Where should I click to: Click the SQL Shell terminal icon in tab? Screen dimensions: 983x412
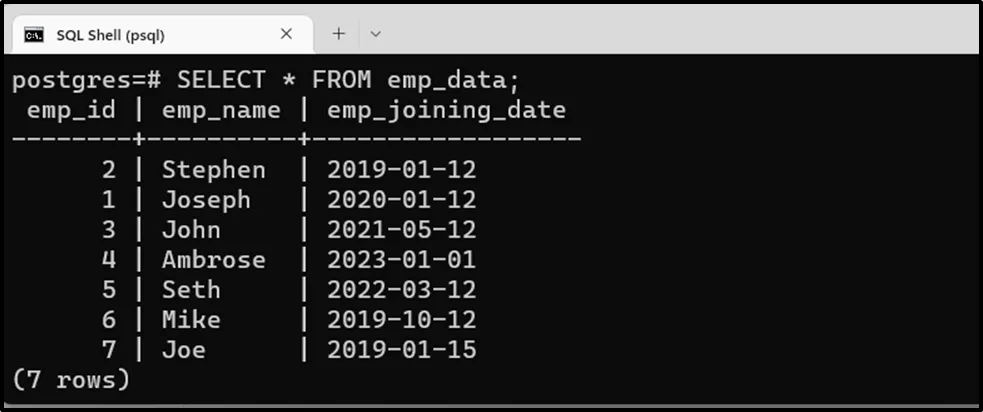(34, 35)
